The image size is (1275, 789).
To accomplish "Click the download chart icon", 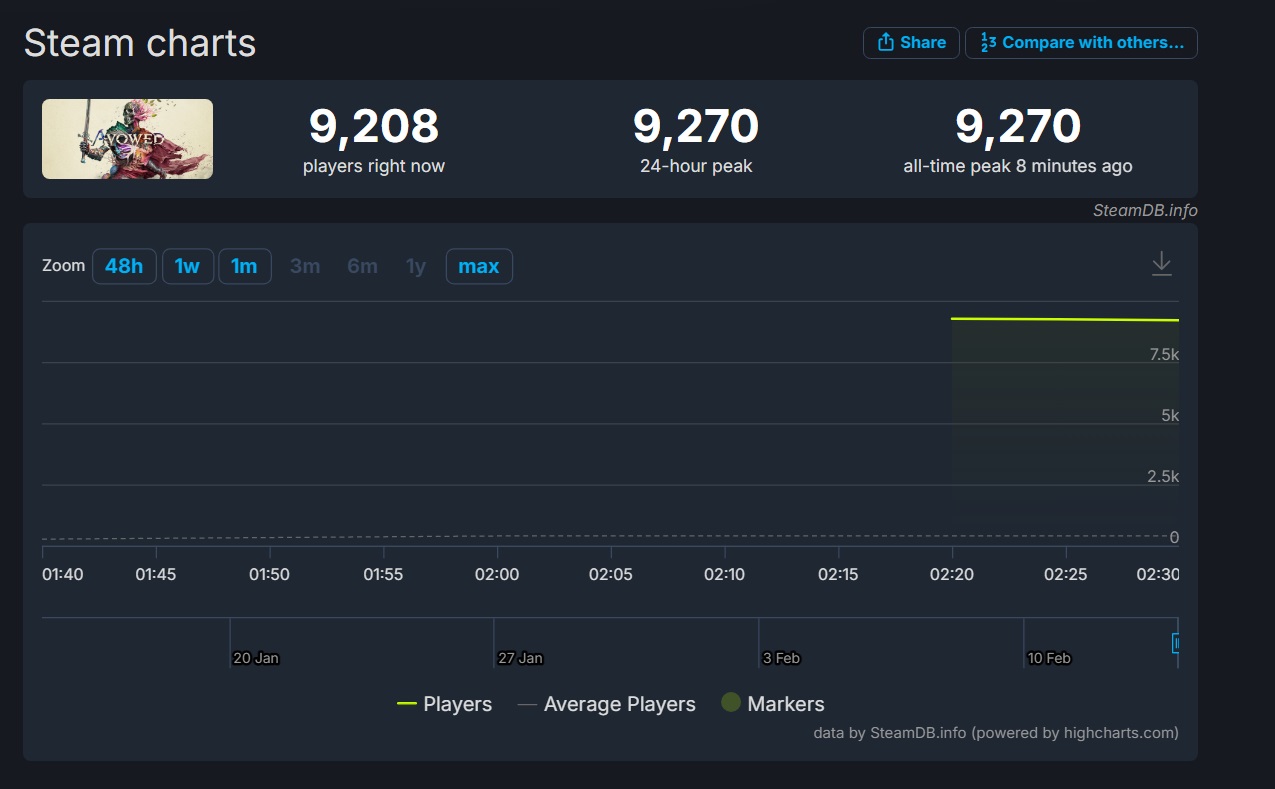I will [1161, 264].
